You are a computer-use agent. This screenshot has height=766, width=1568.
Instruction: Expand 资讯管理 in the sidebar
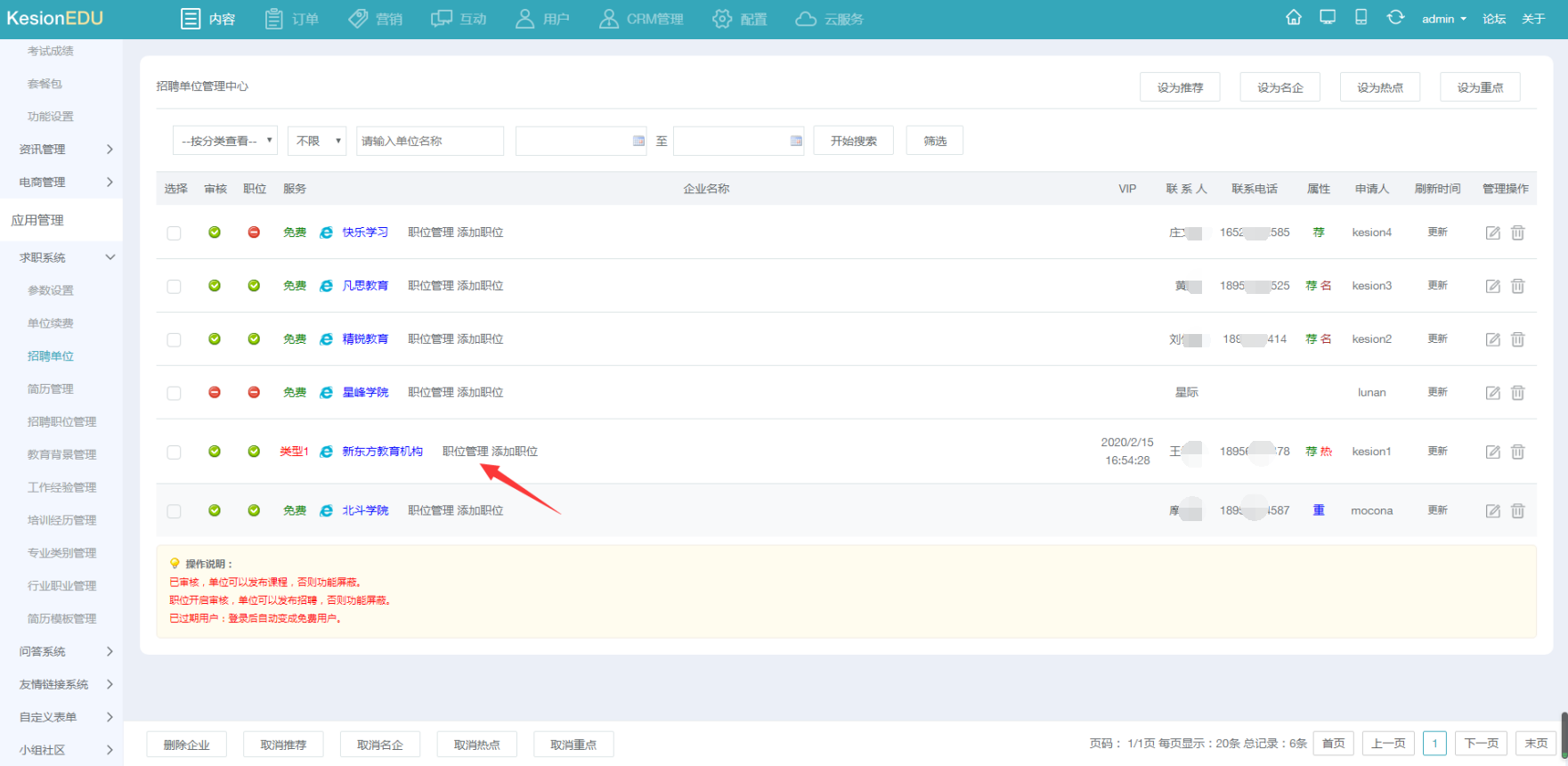coord(61,149)
